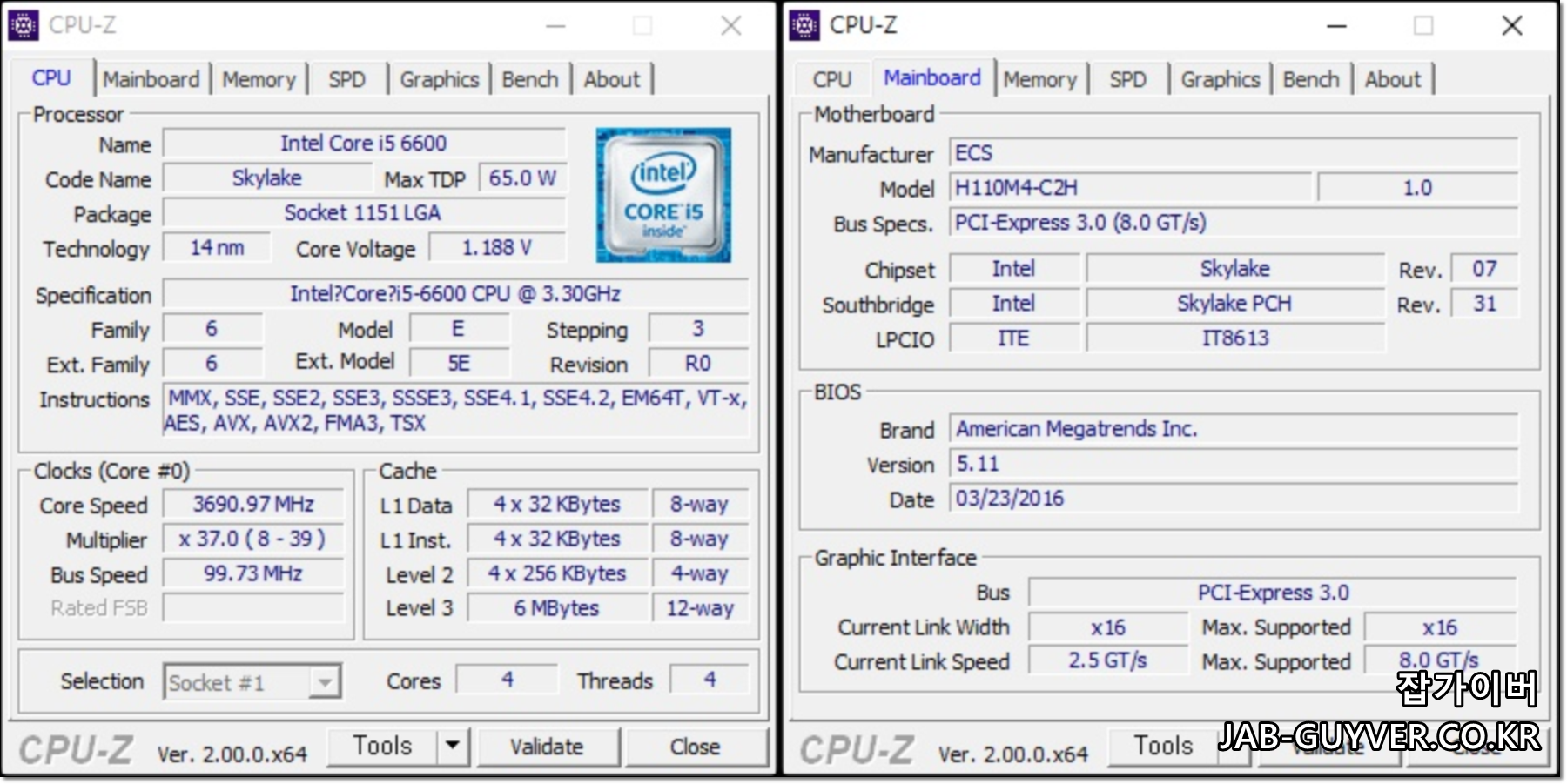Viewport: 1567px width, 784px height.
Task: Open Mainboard tab in left CPU-Z window
Action: click(151, 79)
